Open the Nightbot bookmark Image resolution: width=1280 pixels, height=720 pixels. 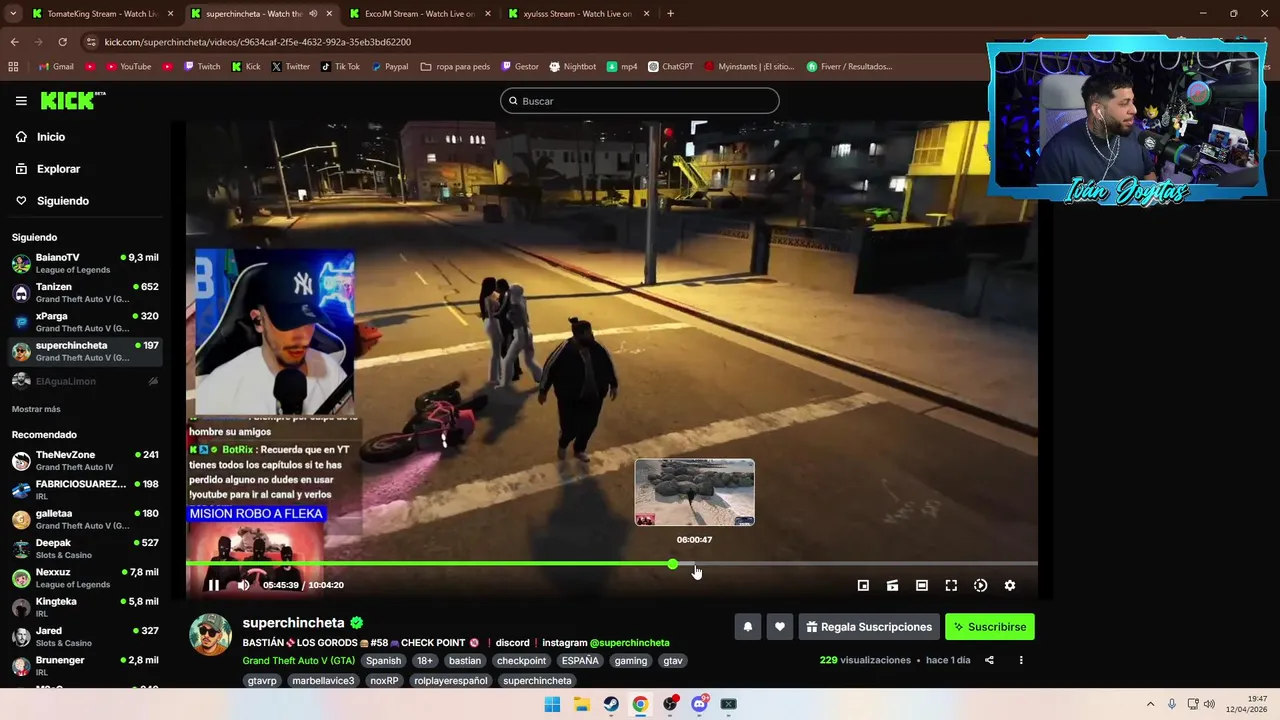[572, 67]
